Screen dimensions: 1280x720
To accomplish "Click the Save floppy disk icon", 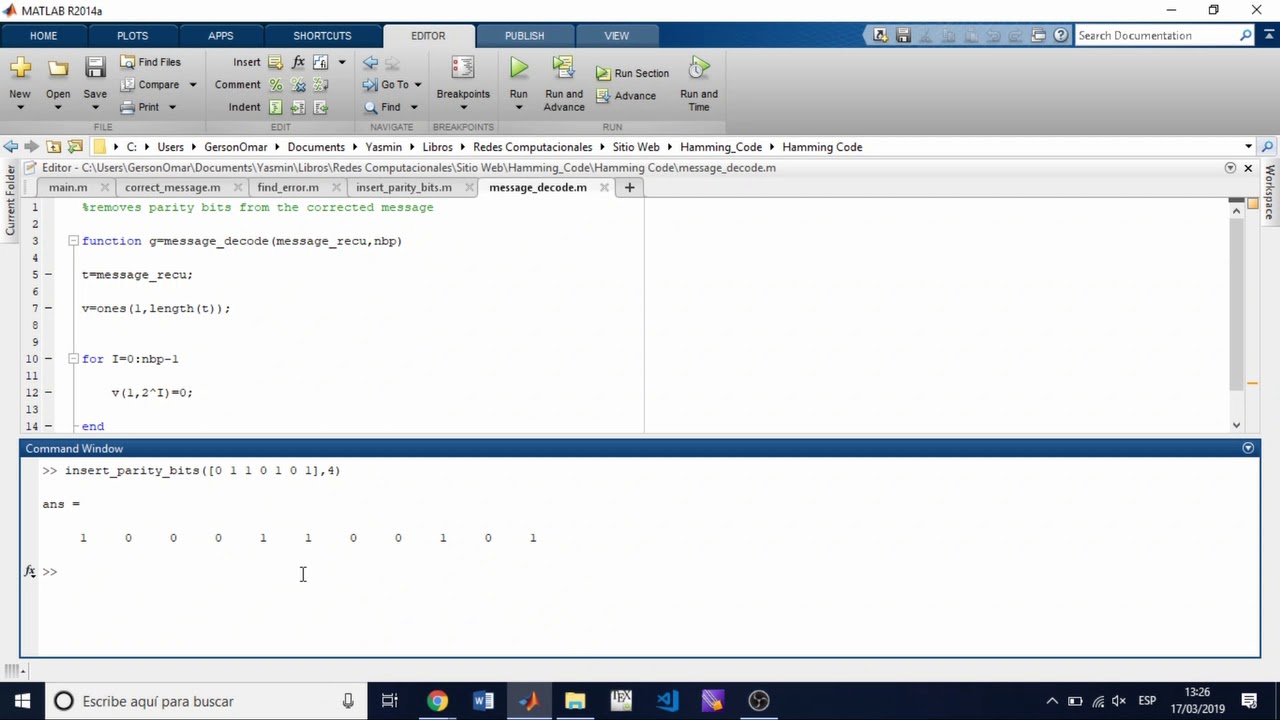I will 95,68.
